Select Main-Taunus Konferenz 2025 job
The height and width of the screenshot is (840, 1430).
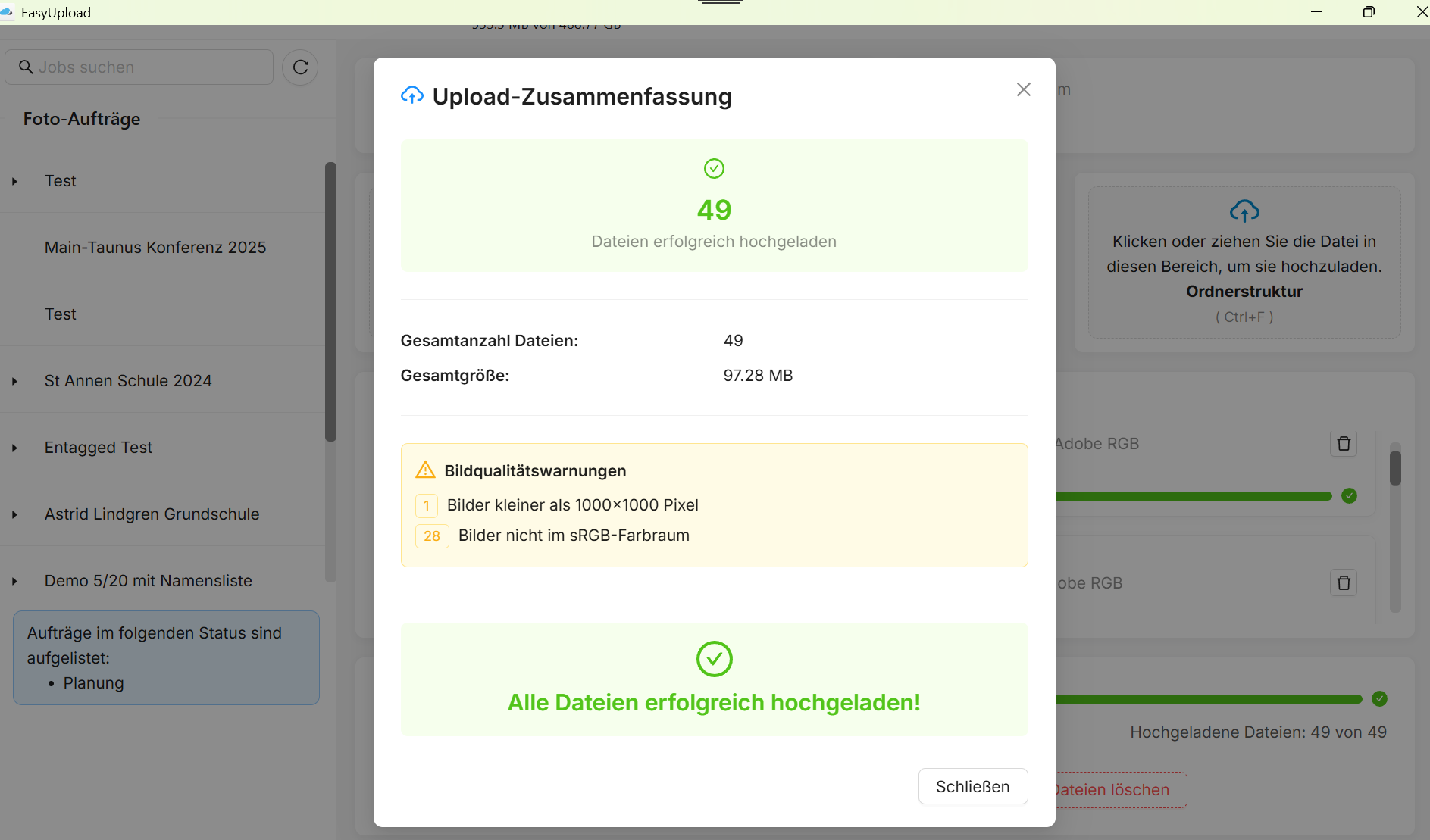point(155,248)
